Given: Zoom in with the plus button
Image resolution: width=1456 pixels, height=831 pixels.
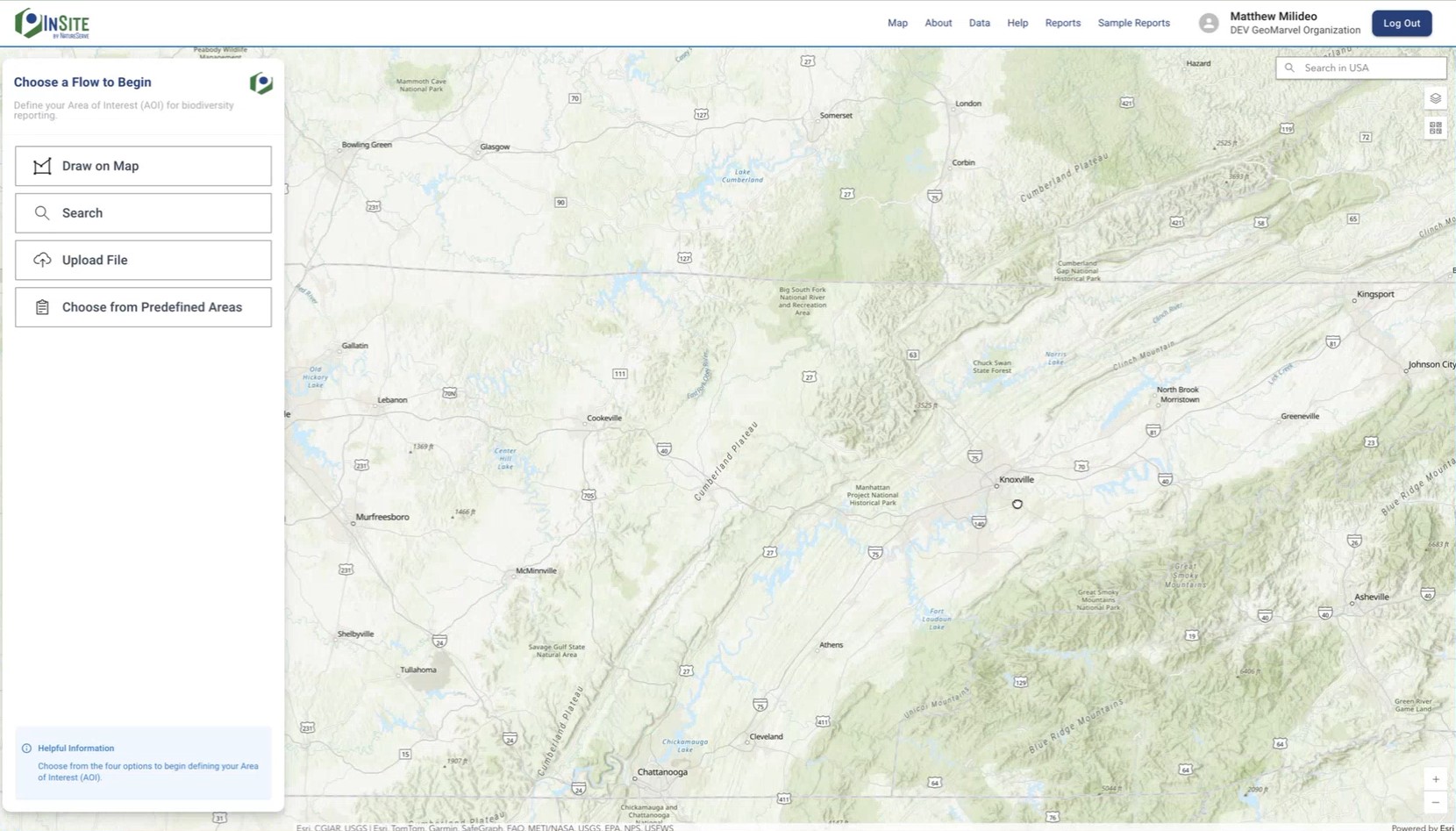Looking at the screenshot, I should [1435, 779].
